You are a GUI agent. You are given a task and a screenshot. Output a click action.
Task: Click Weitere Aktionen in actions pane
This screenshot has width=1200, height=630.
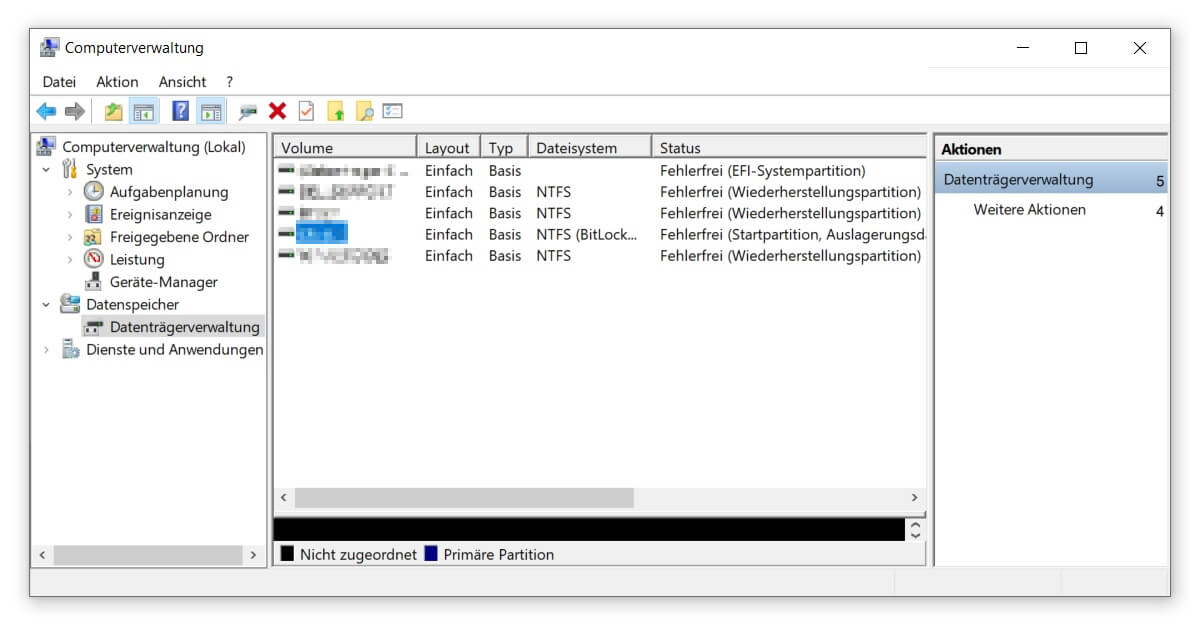tap(1029, 210)
